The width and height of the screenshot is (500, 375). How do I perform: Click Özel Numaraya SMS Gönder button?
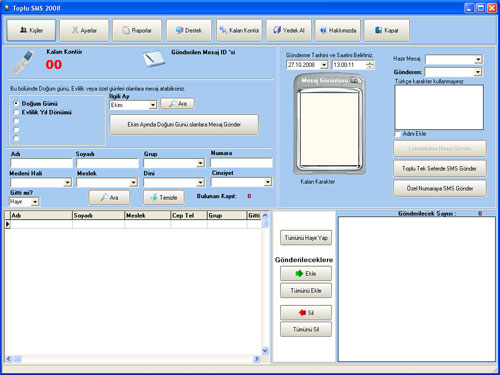point(440,189)
